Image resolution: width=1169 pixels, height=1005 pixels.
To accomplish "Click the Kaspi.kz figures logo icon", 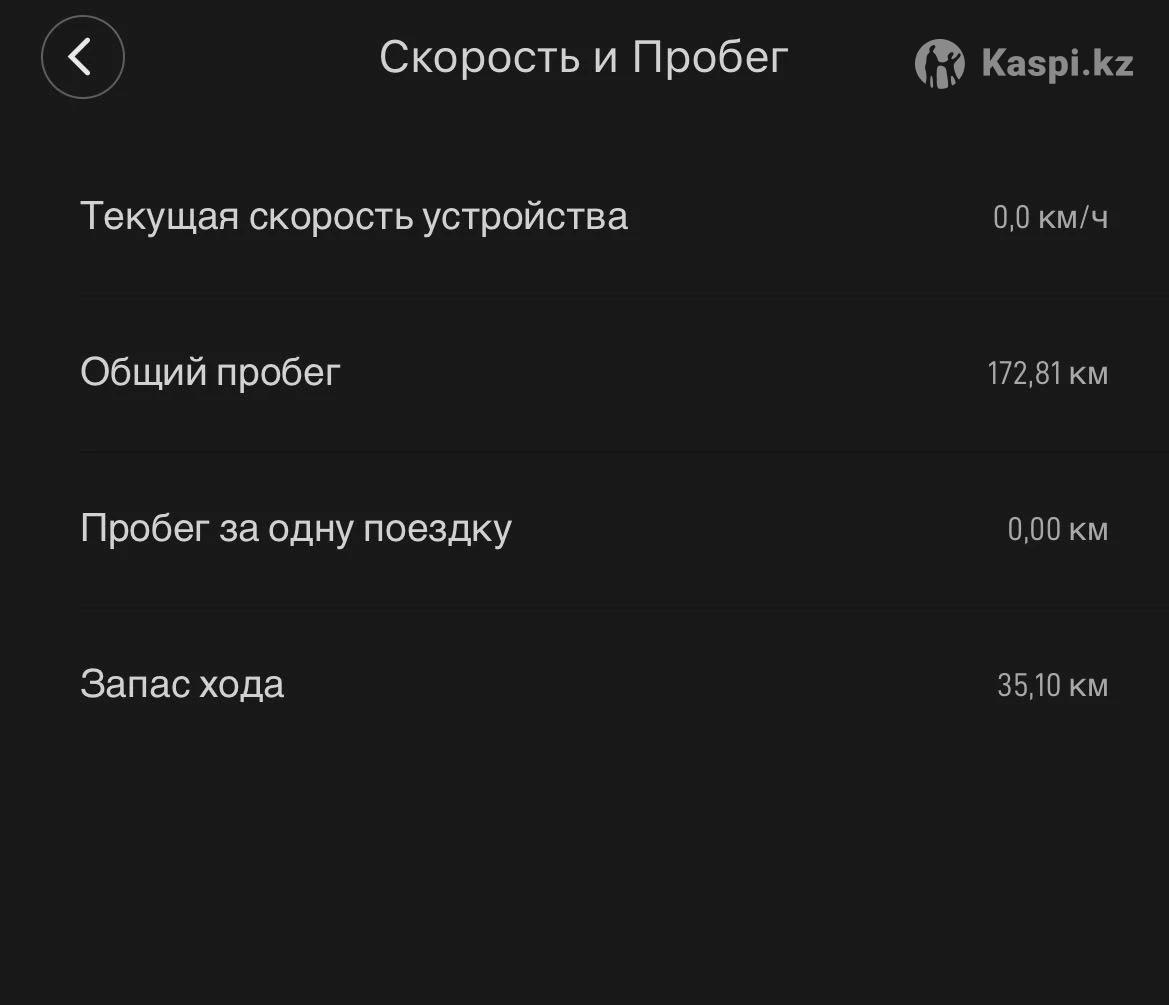I will point(939,64).
